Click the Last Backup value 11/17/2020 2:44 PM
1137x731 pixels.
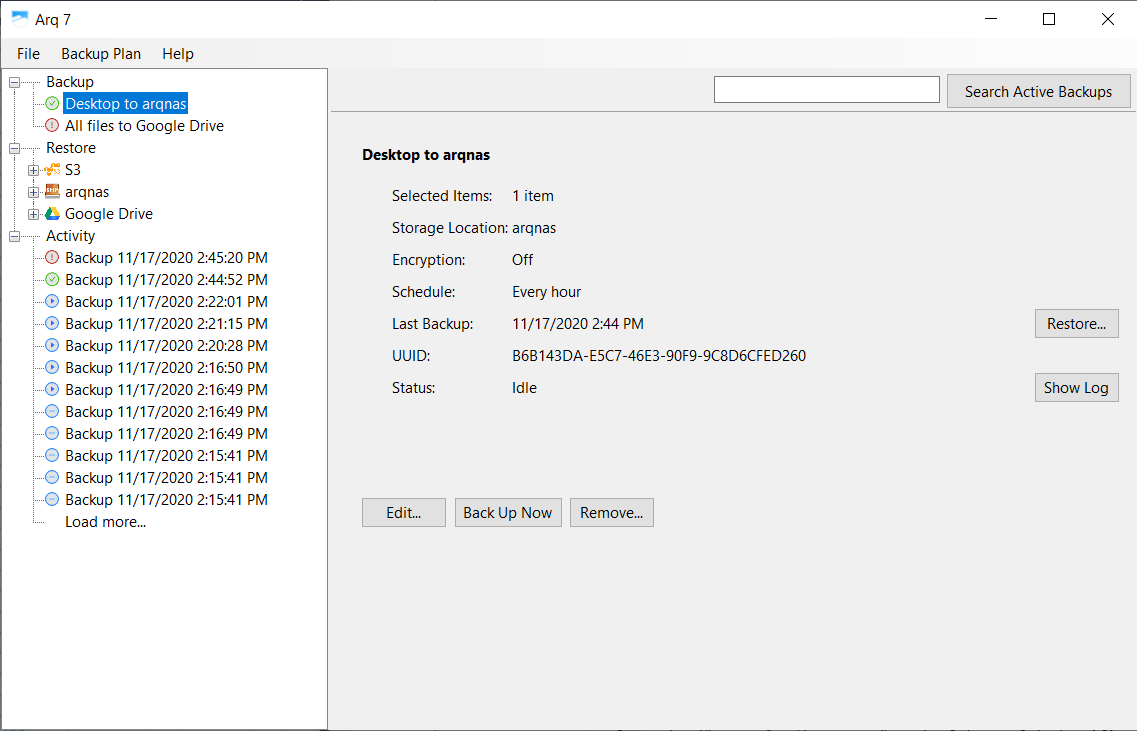click(x=577, y=323)
